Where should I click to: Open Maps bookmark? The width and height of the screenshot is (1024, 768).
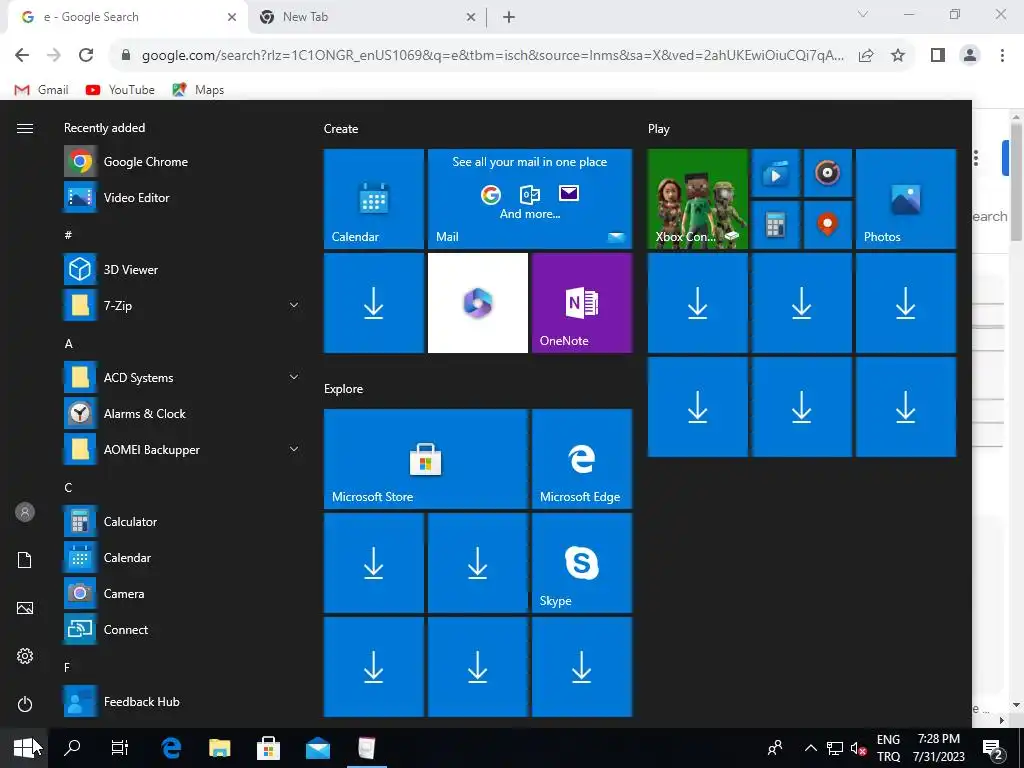[x=198, y=90]
